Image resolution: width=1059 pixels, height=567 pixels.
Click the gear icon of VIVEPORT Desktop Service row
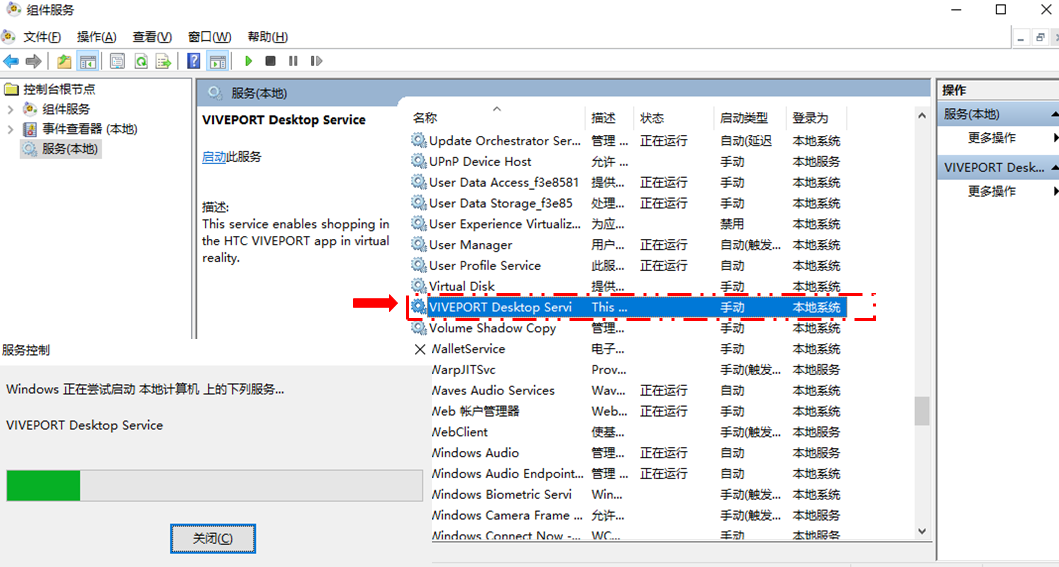pyautogui.click(x=419, y=307)
